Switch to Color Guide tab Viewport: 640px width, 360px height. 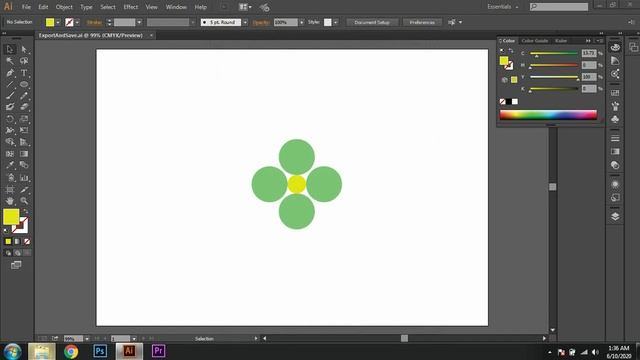[x=534, y=41]
